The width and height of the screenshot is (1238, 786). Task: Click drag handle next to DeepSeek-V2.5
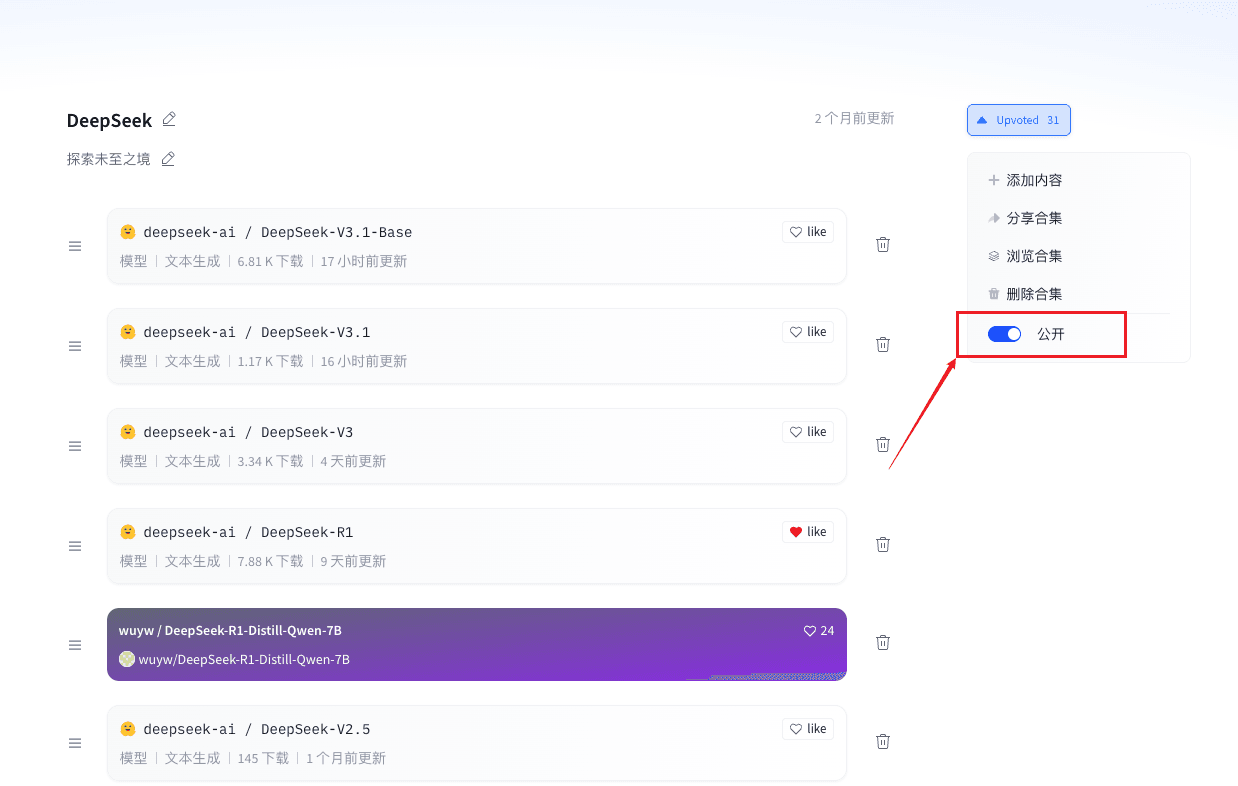point(75,743)
